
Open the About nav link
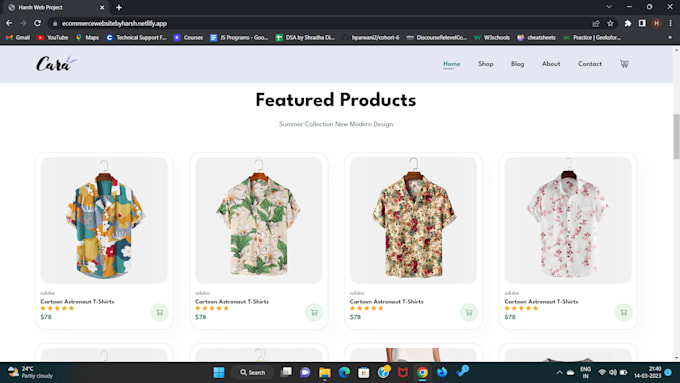[551, 64]
